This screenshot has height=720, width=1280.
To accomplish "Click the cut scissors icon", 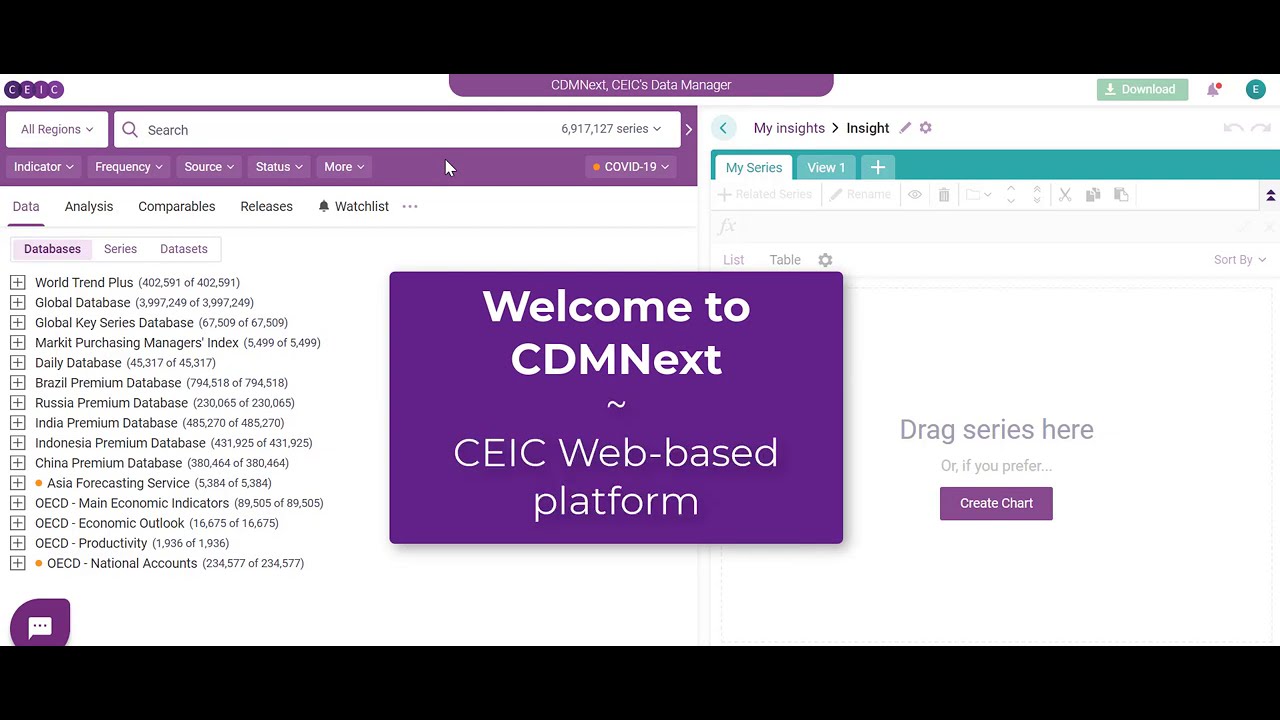I will (x=1065, y=195).
